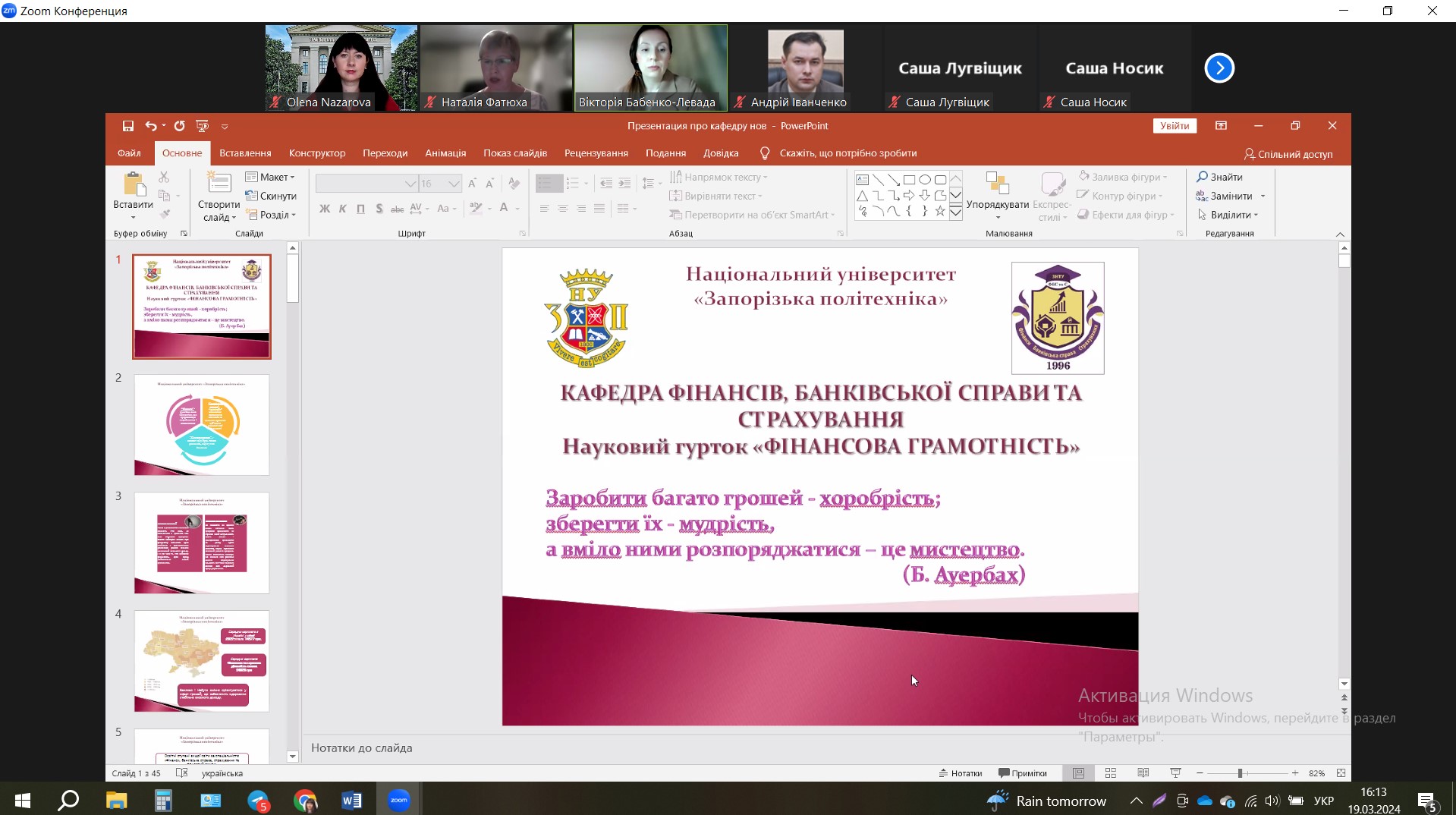Fit slide to window icon

coord(1341,773)
